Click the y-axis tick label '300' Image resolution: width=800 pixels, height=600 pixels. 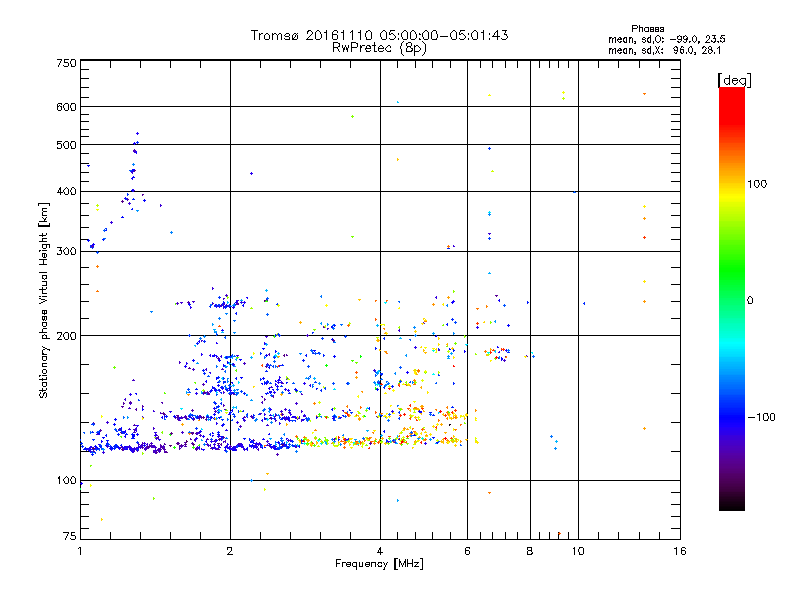click(66, 251)
